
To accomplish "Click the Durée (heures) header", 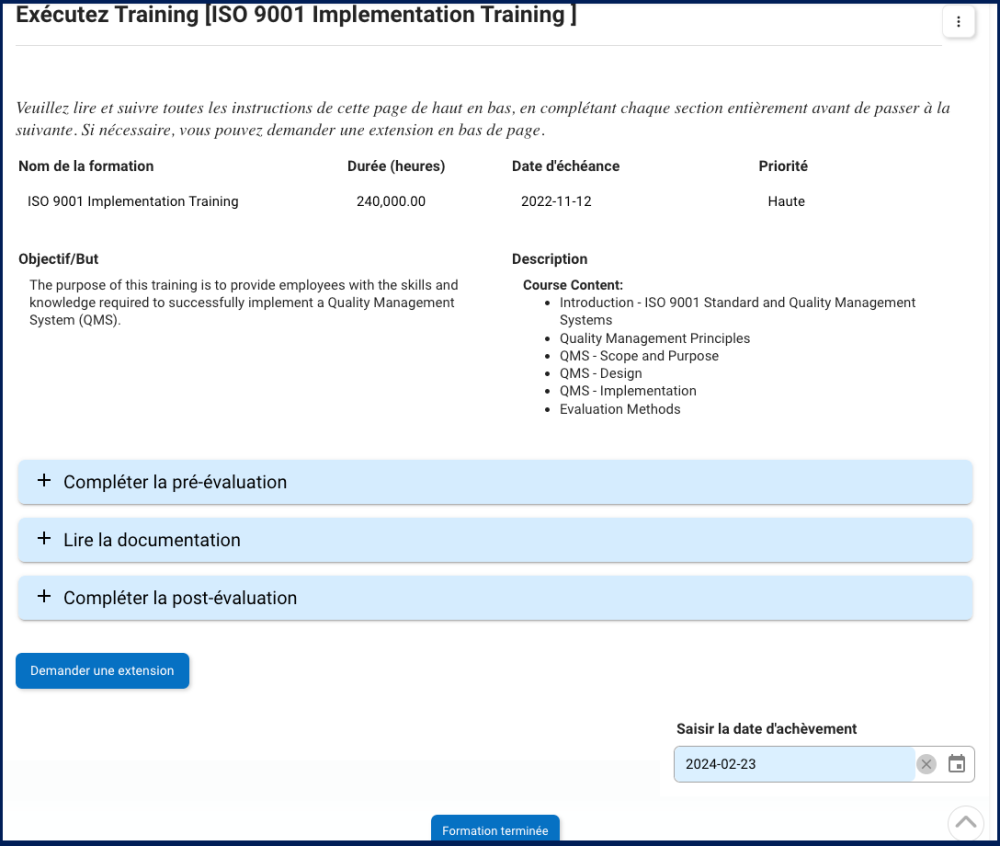I will [396, 166].
